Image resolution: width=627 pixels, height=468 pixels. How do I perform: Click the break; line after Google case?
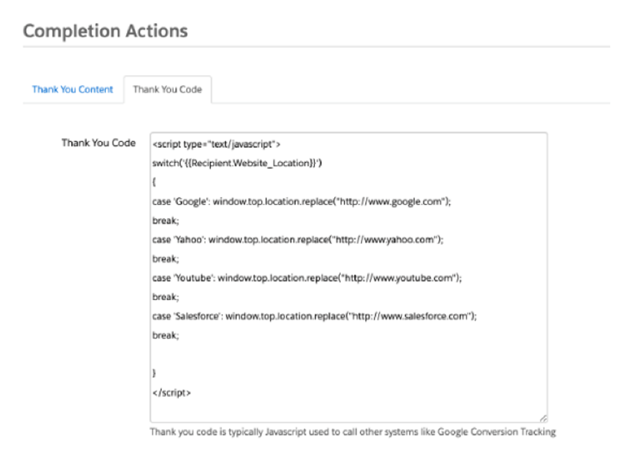point(166,221)
